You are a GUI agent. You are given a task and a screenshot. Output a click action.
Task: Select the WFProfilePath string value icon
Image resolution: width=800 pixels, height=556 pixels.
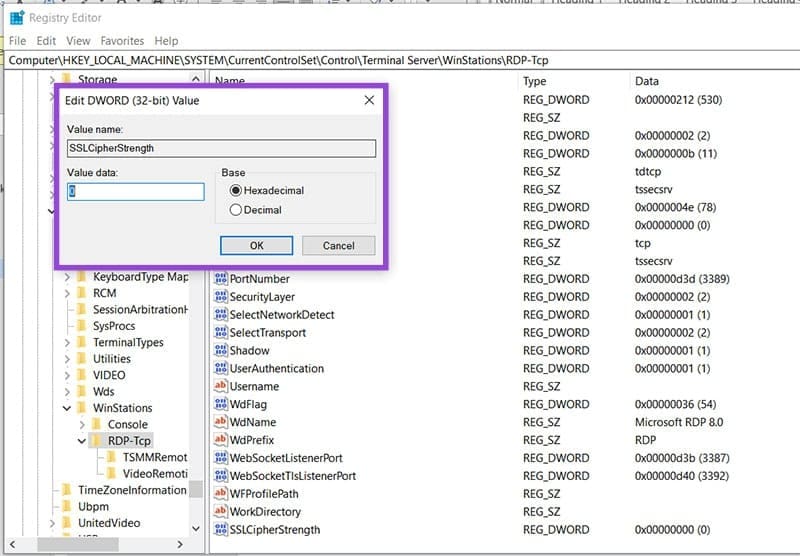[220, 493]
